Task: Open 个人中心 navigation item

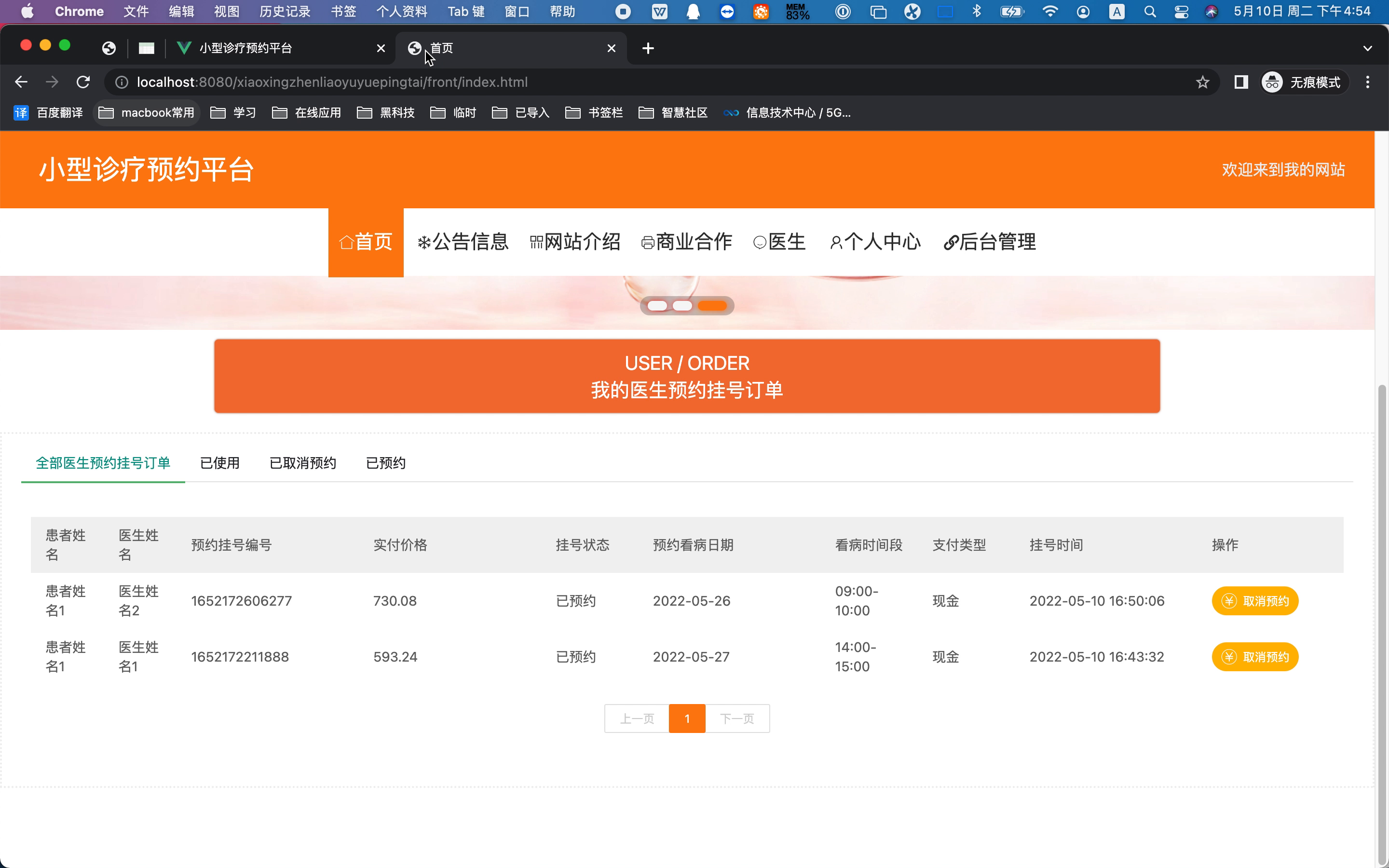Action: tap(875, 242)
